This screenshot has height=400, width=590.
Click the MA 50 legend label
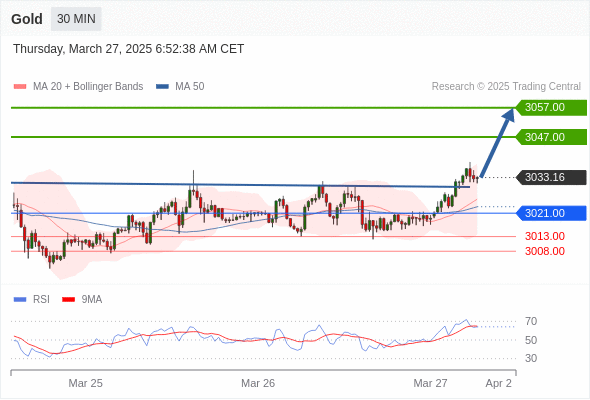click(x=190, y=87)
